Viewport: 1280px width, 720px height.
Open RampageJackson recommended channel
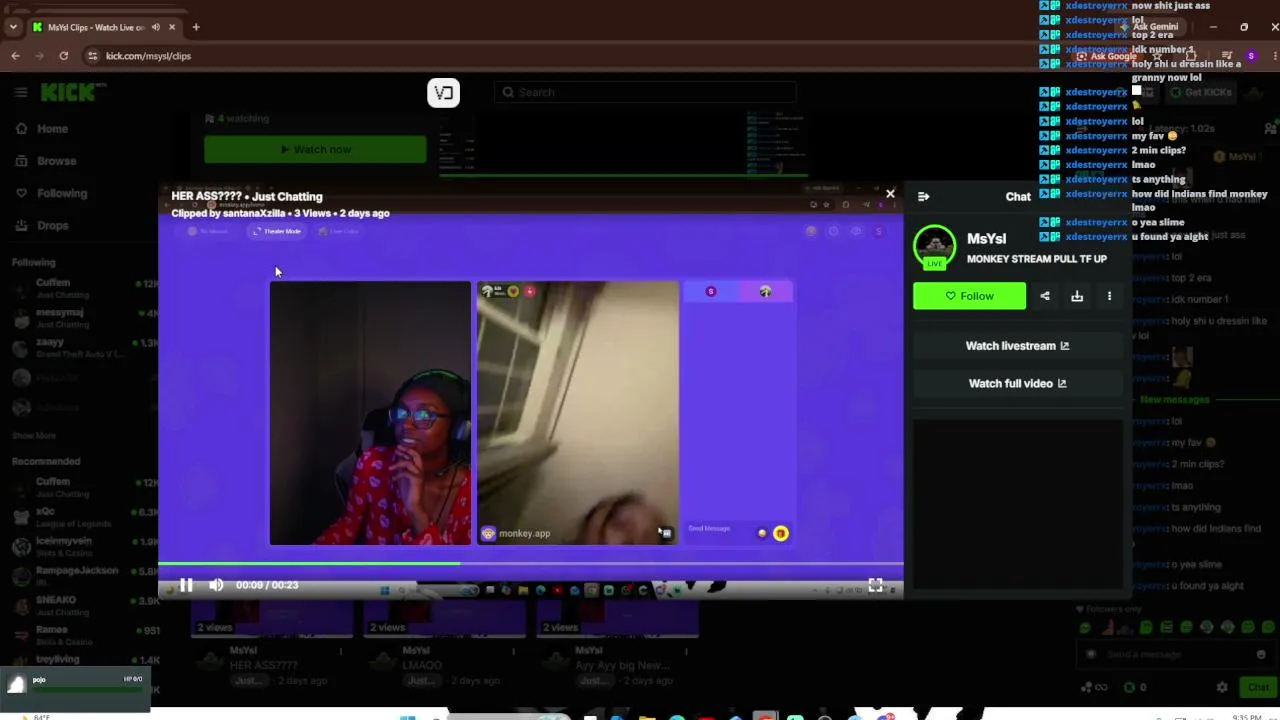tap(80, 576)
